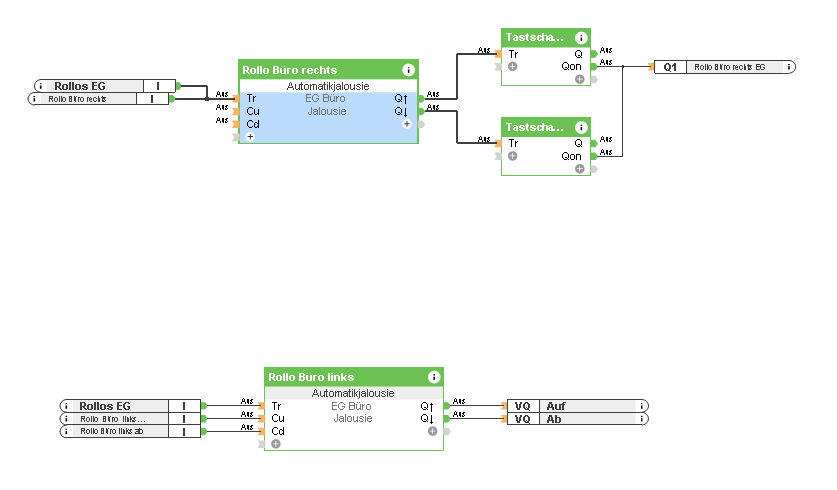This screenshot has width=837, height=490.
Task: Click the Q1 output tag
Action: click(670, 67)
